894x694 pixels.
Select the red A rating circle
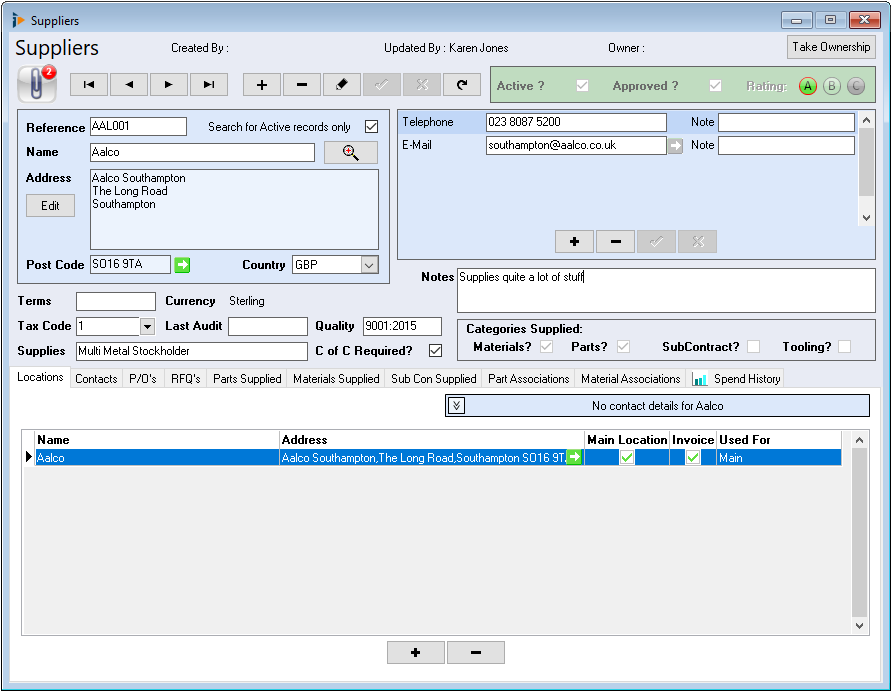pos(808,86)
